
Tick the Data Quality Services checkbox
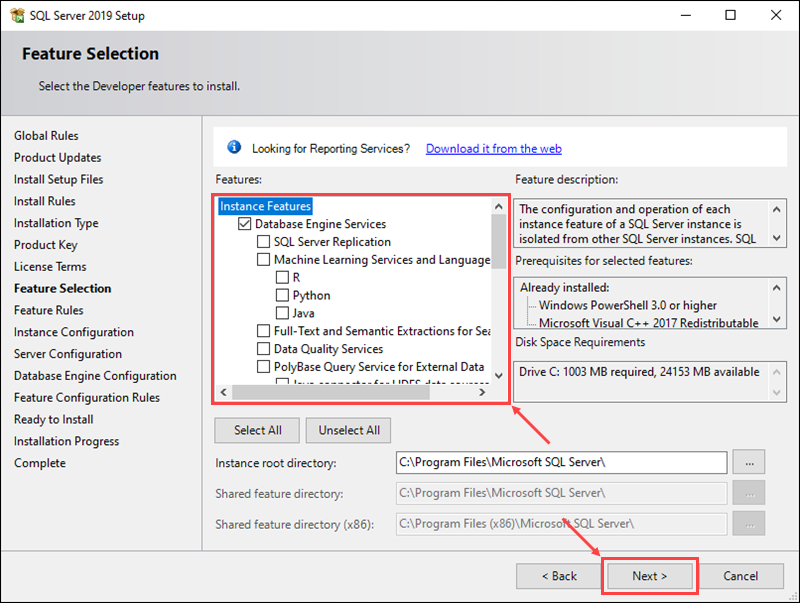263,349
